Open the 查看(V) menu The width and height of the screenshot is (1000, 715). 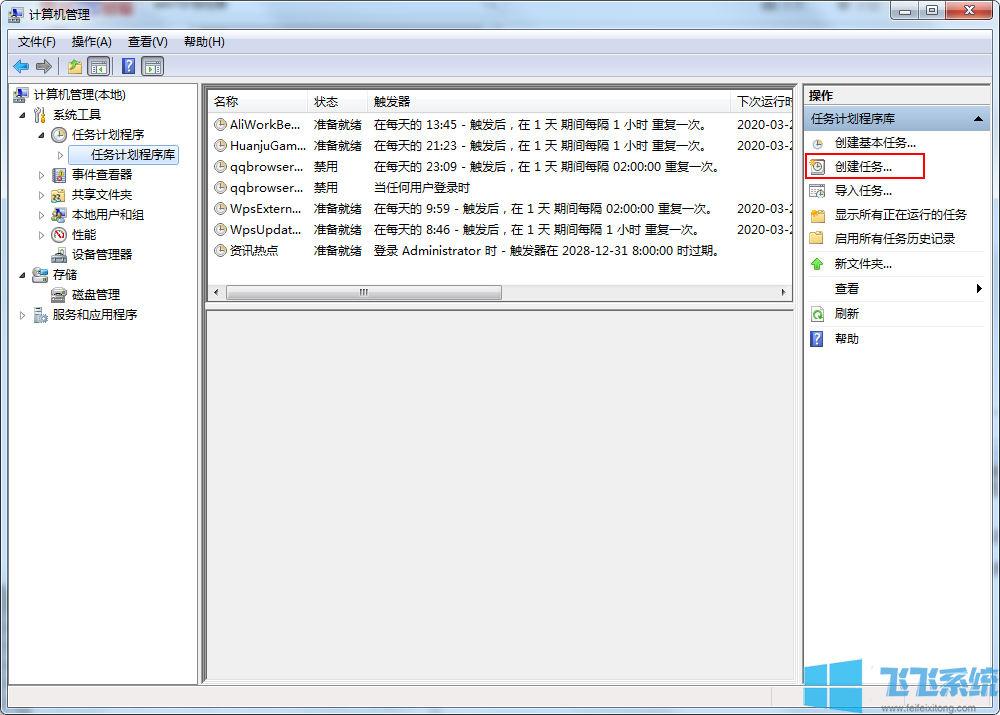(x=146, y=41)
